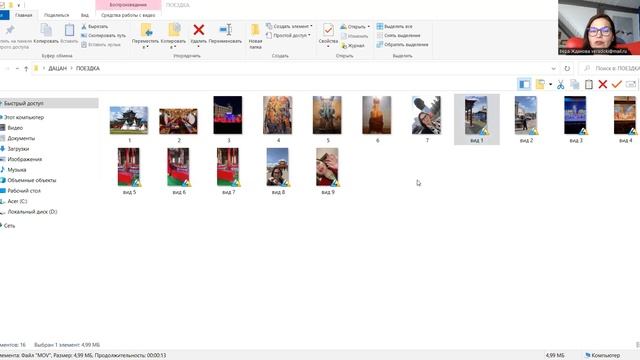Open the Properties ribbon button
This screenshot has width=640, height=360.
[328, 35]
